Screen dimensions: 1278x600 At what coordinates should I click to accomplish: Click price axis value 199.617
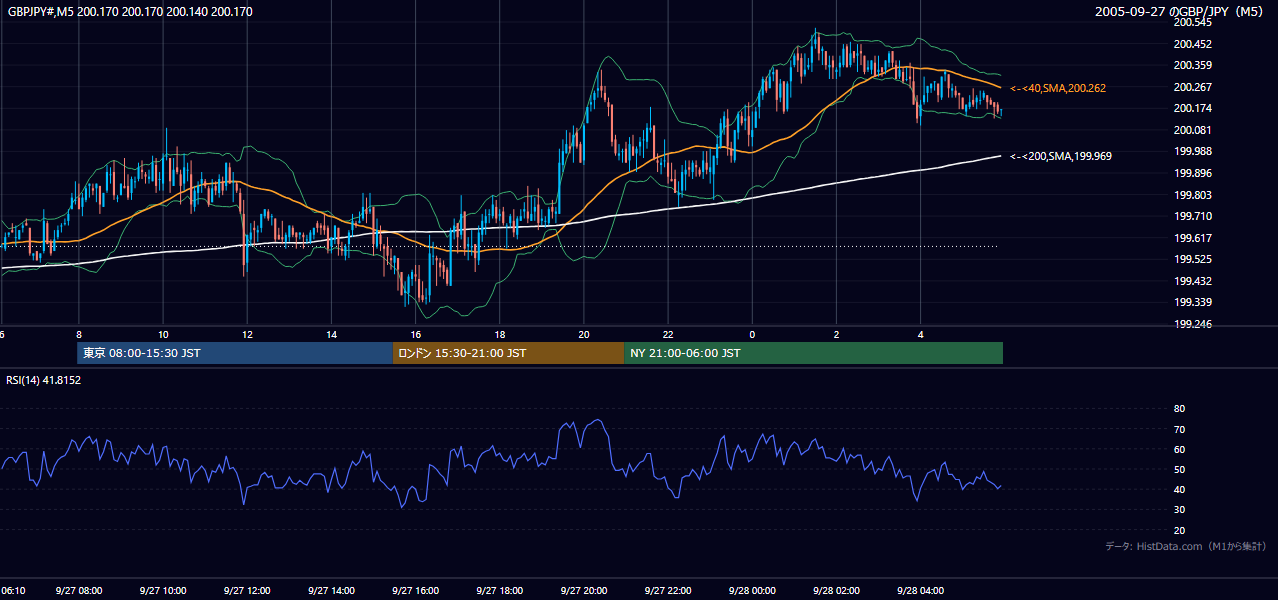[1193, 238]
